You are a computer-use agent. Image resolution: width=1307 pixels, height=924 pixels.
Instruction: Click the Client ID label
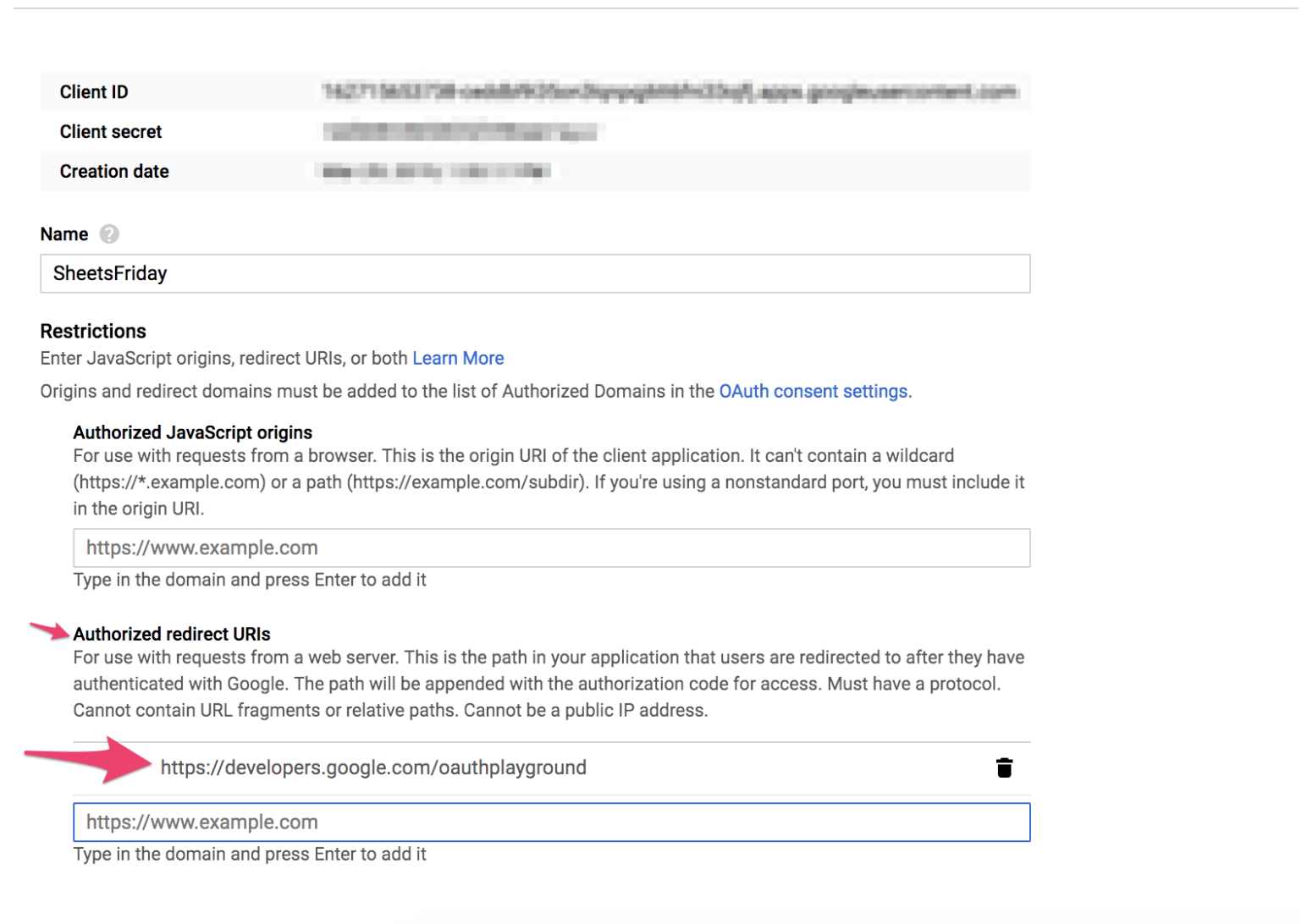tap(94, 91)
